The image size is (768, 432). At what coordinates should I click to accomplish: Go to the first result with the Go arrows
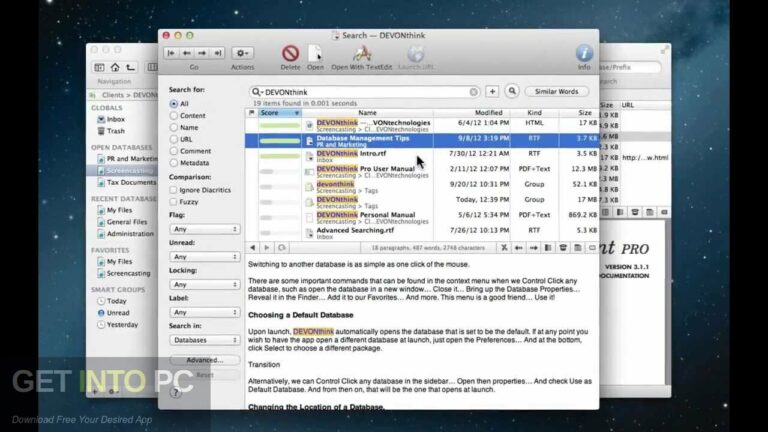pos(171,53)
